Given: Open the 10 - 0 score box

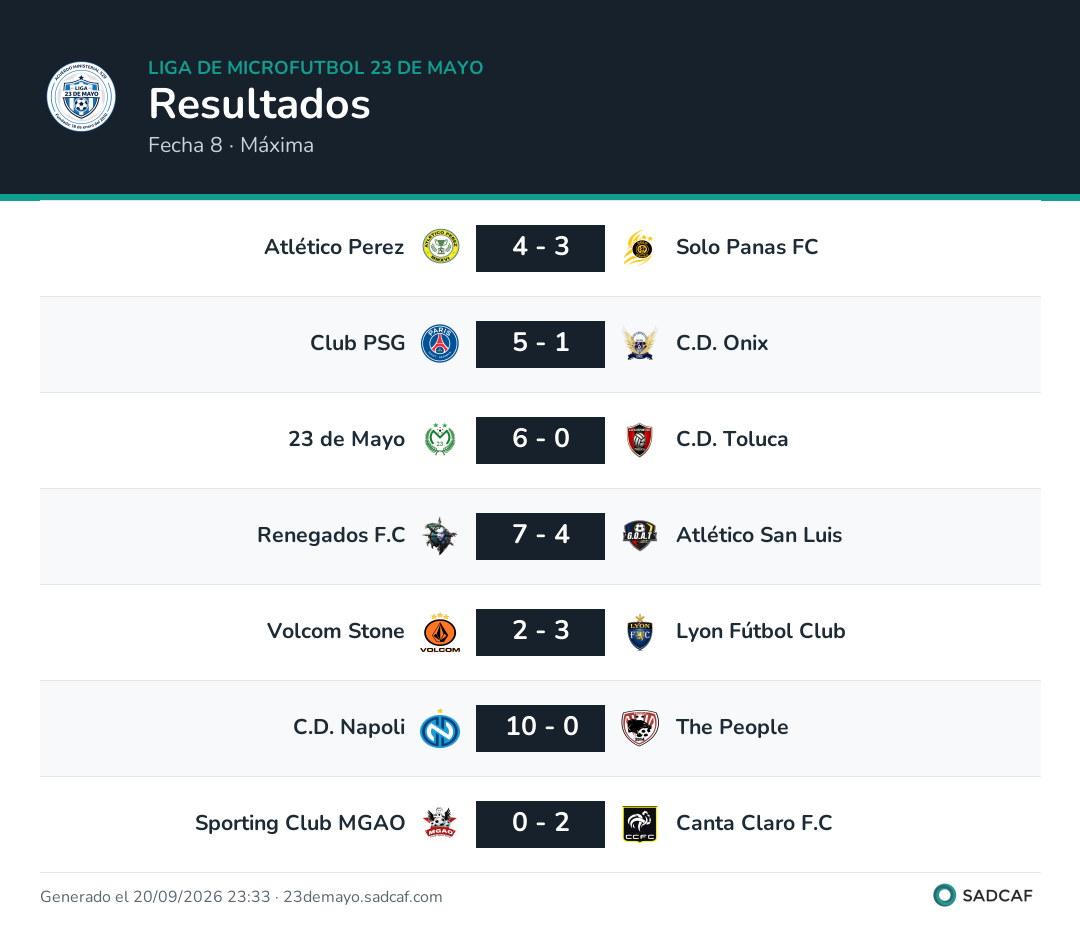Looking at the screenshot, I should click(x=541, y=728).
